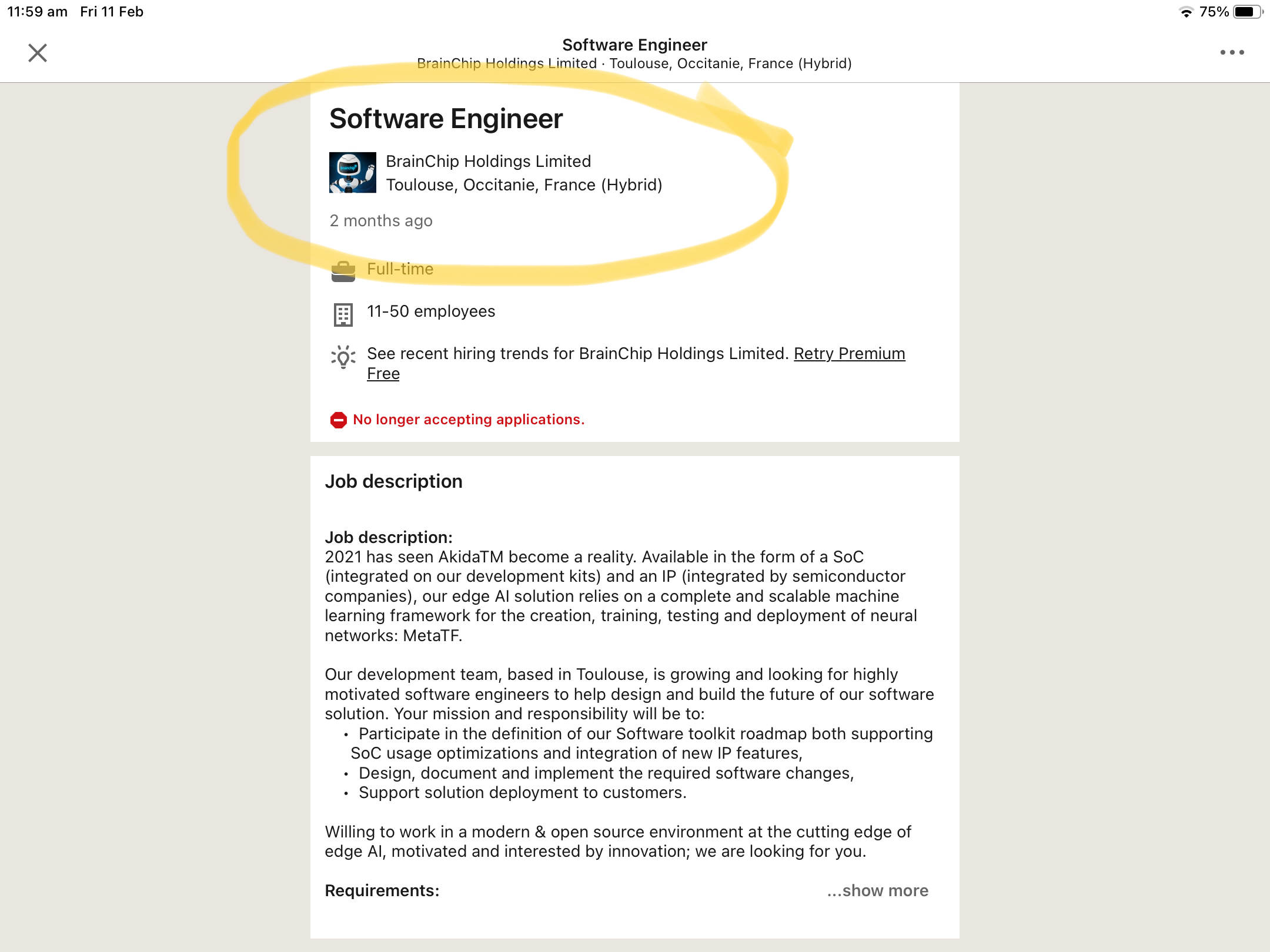The image size is (1270, 952).
Task: Tap the No longer accepting applications notice
Action: click(x=469, y=420)
